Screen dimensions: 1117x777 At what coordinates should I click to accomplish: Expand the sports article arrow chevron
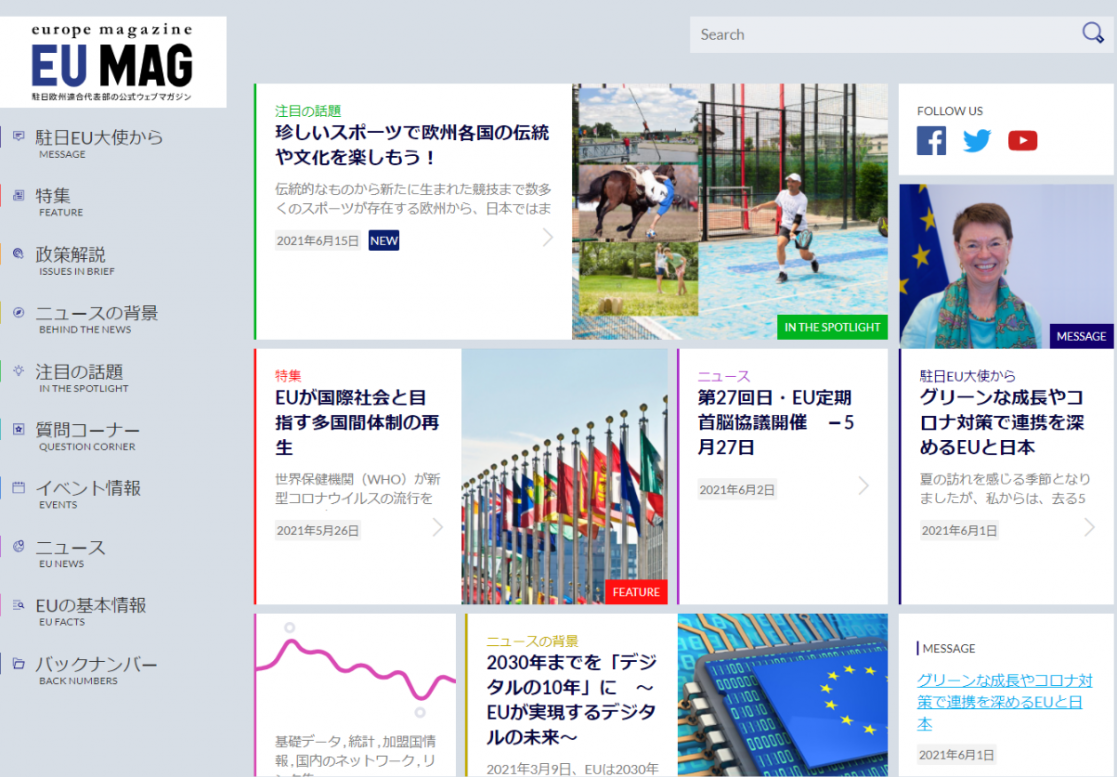(547, 238)
